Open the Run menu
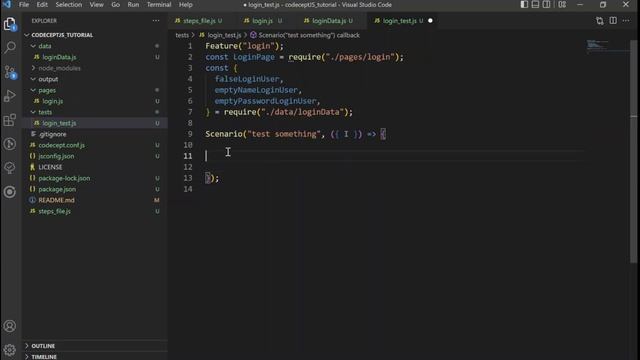The height and width of the screenshot is (360, 640). (133, 4)
